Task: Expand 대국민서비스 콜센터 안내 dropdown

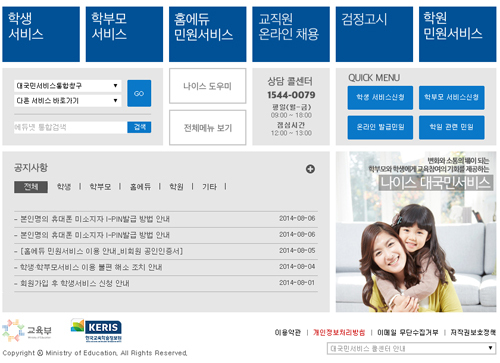Action: pos(412,349)
